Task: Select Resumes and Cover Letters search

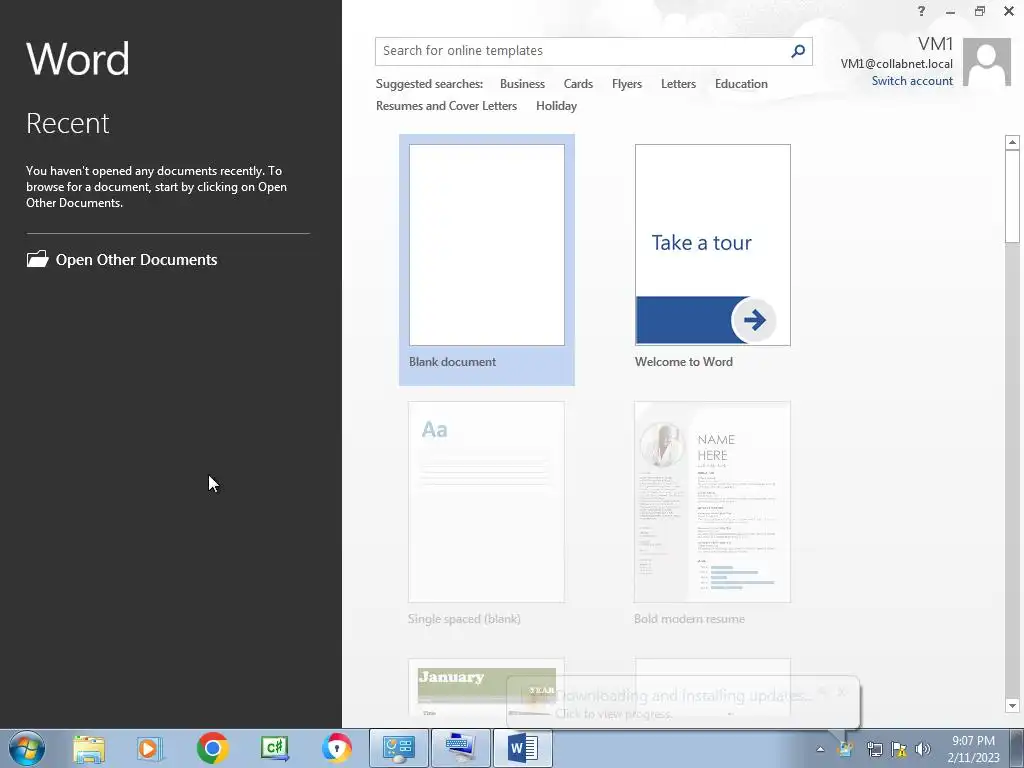Action: 446,106
